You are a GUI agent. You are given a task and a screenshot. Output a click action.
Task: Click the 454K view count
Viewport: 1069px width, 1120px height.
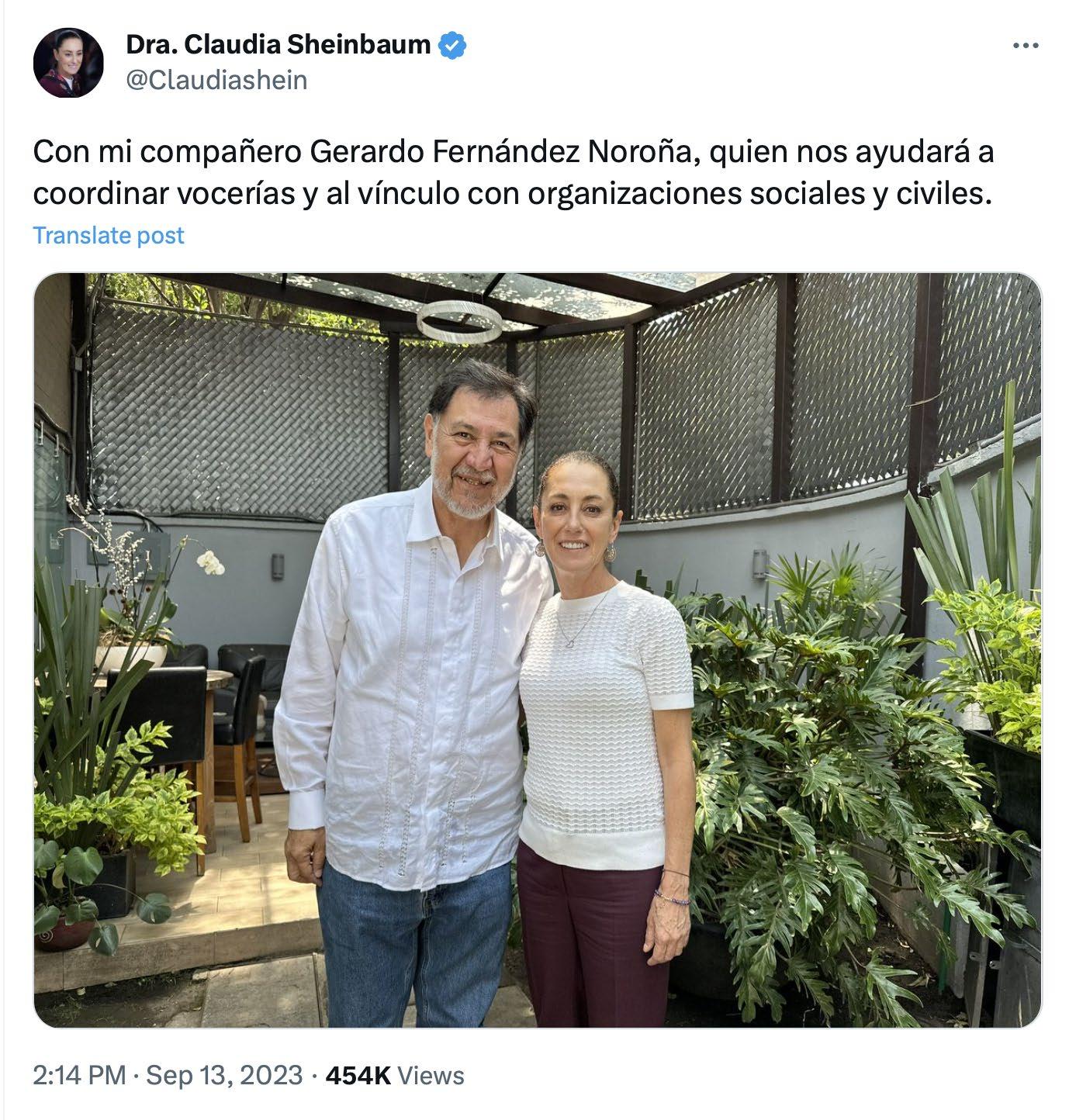(x=358, y=1075)
